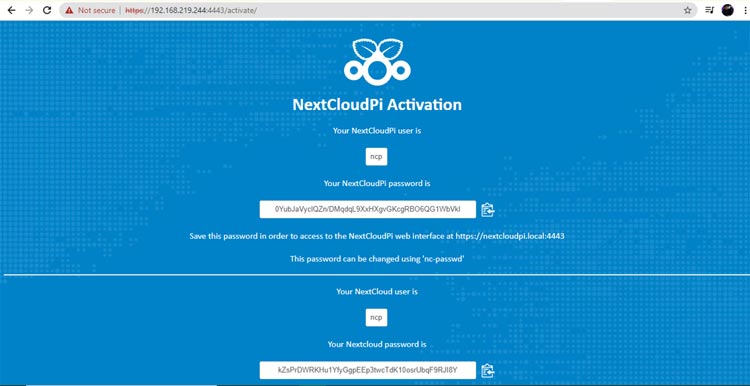The height and width of the screenshot is (386, 750).
Task: Click the text 'Your NextCloudPi password is'
Action: [377, 183]
